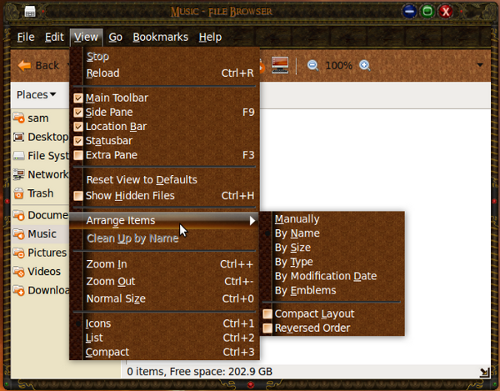Arrange items Manually
The height and width of the screenshot is (391, 500).
coord(332,219)
